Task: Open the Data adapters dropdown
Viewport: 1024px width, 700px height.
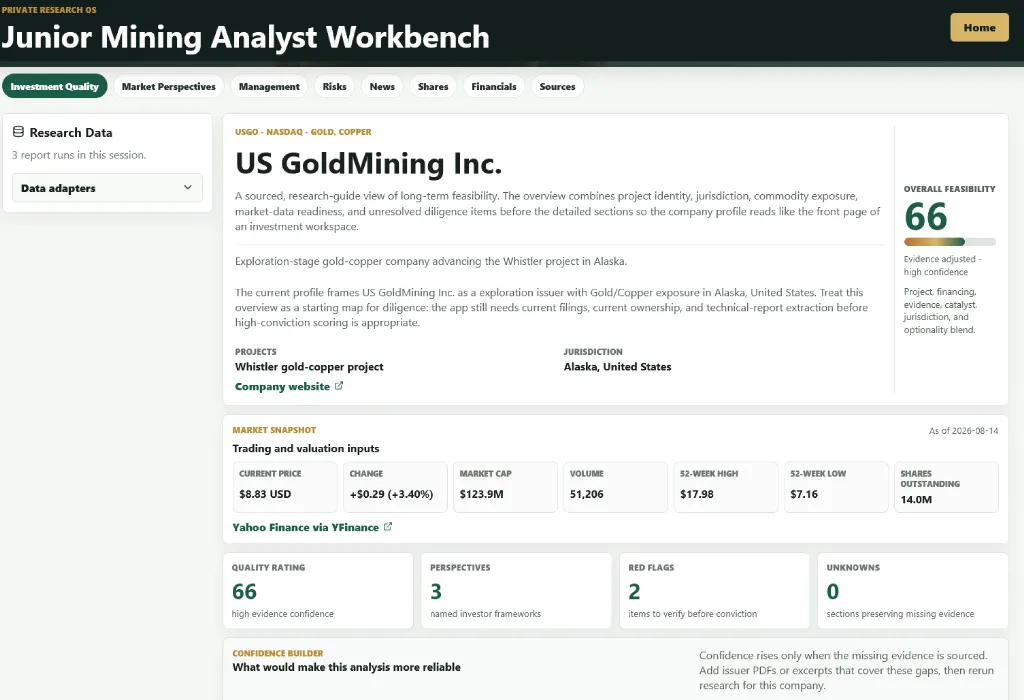Action: click(x=107, y=188)
